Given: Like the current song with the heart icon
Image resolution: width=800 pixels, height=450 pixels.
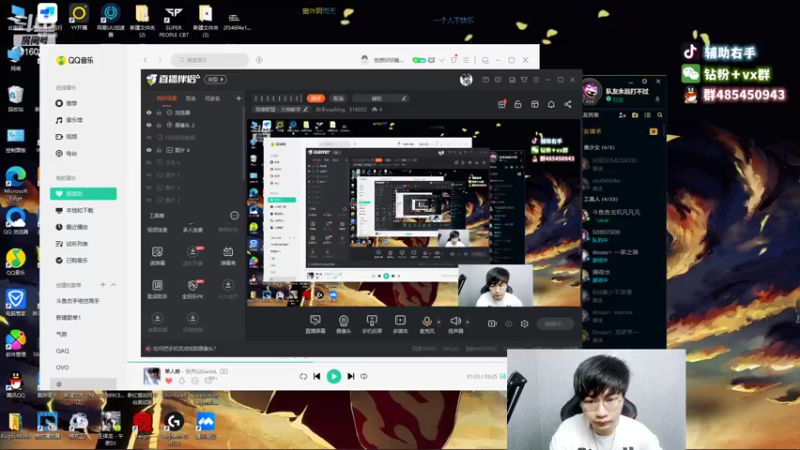Looking at the screenshot, I should (169, 381).
